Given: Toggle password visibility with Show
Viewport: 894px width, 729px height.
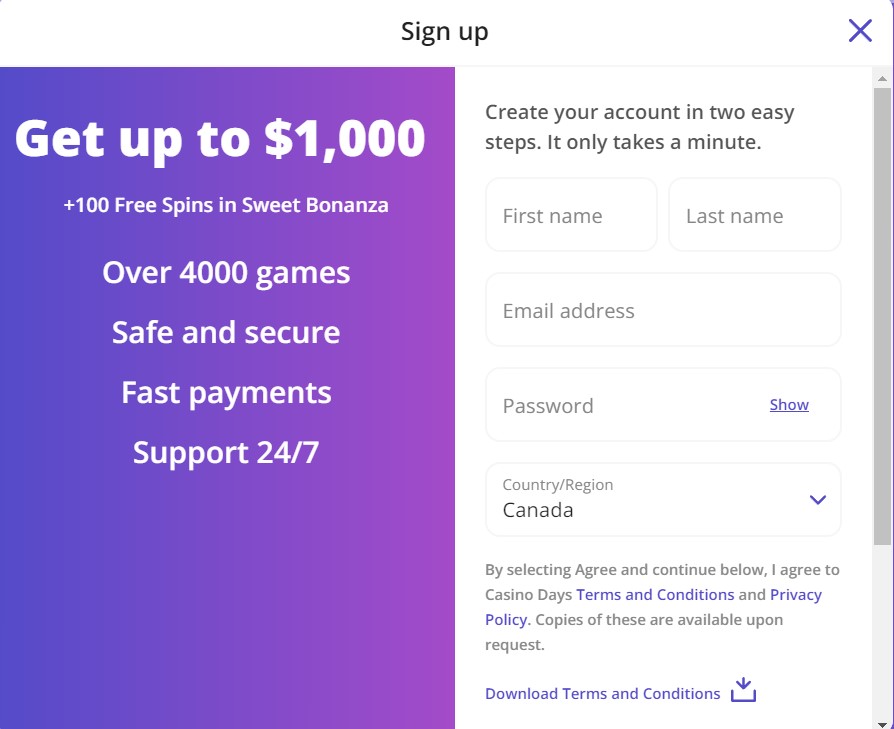Looking at the screenshot, I should (x=789, y=405).
